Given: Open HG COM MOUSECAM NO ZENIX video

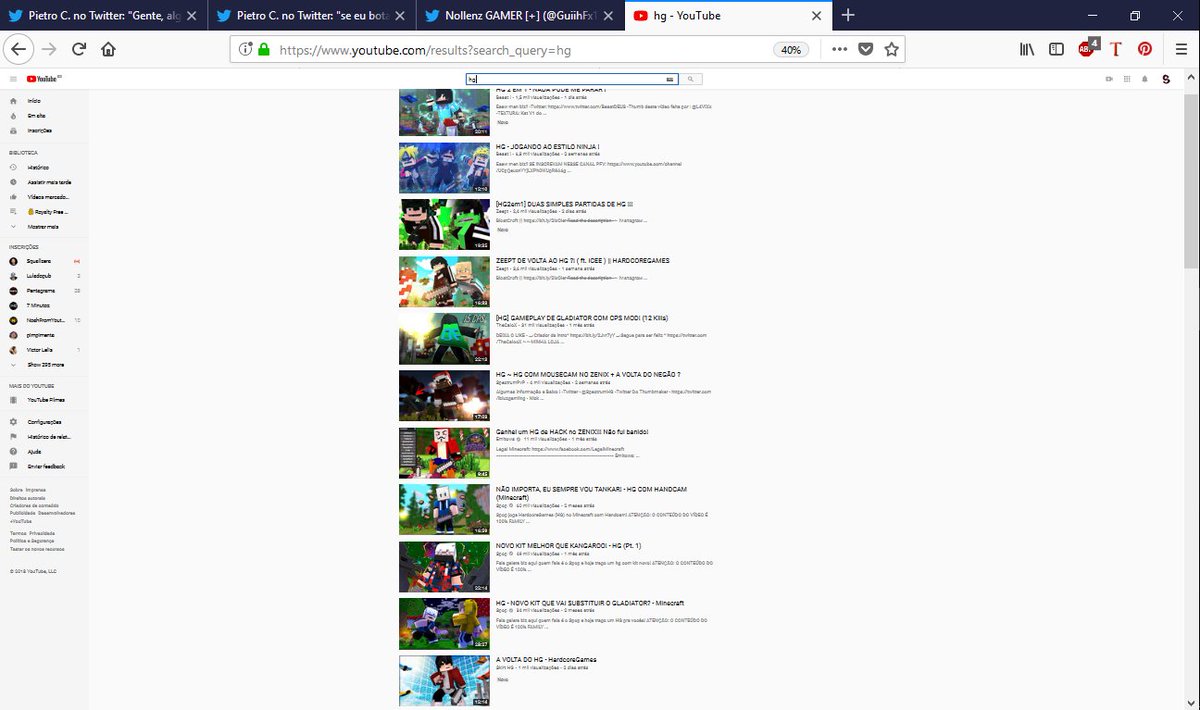Looking at the screenshot, I should (x=588, y=375).
